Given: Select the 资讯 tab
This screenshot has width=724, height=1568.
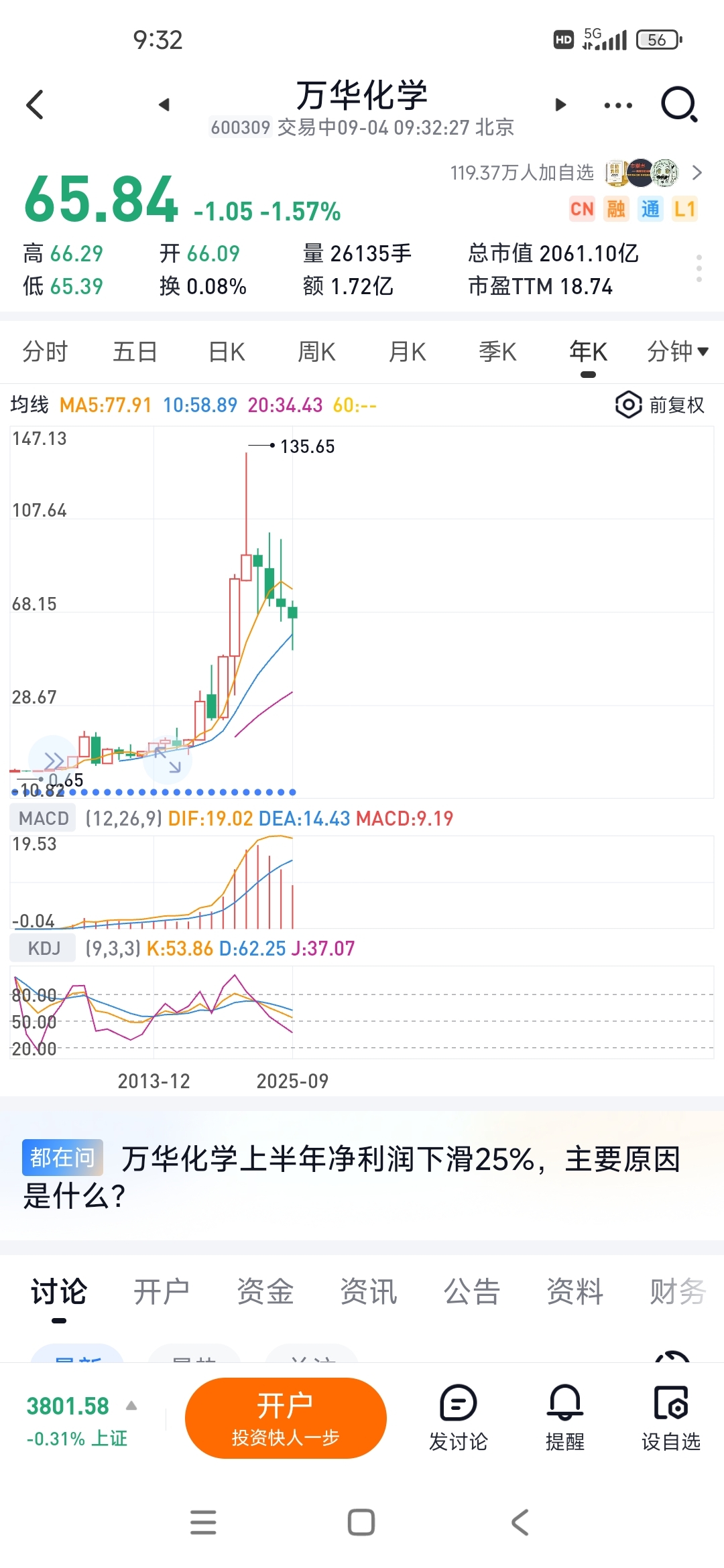Looking at the screenshot, I should click(x=368, y=1291).
